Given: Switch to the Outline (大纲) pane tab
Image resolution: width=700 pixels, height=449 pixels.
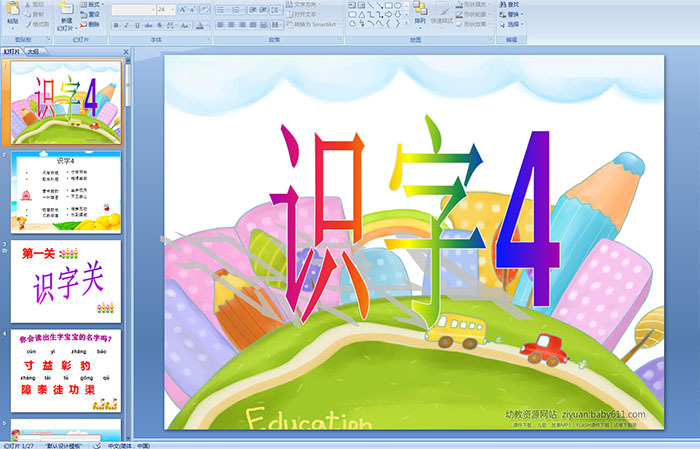Looking at the screenshot, I should (33, 52).
